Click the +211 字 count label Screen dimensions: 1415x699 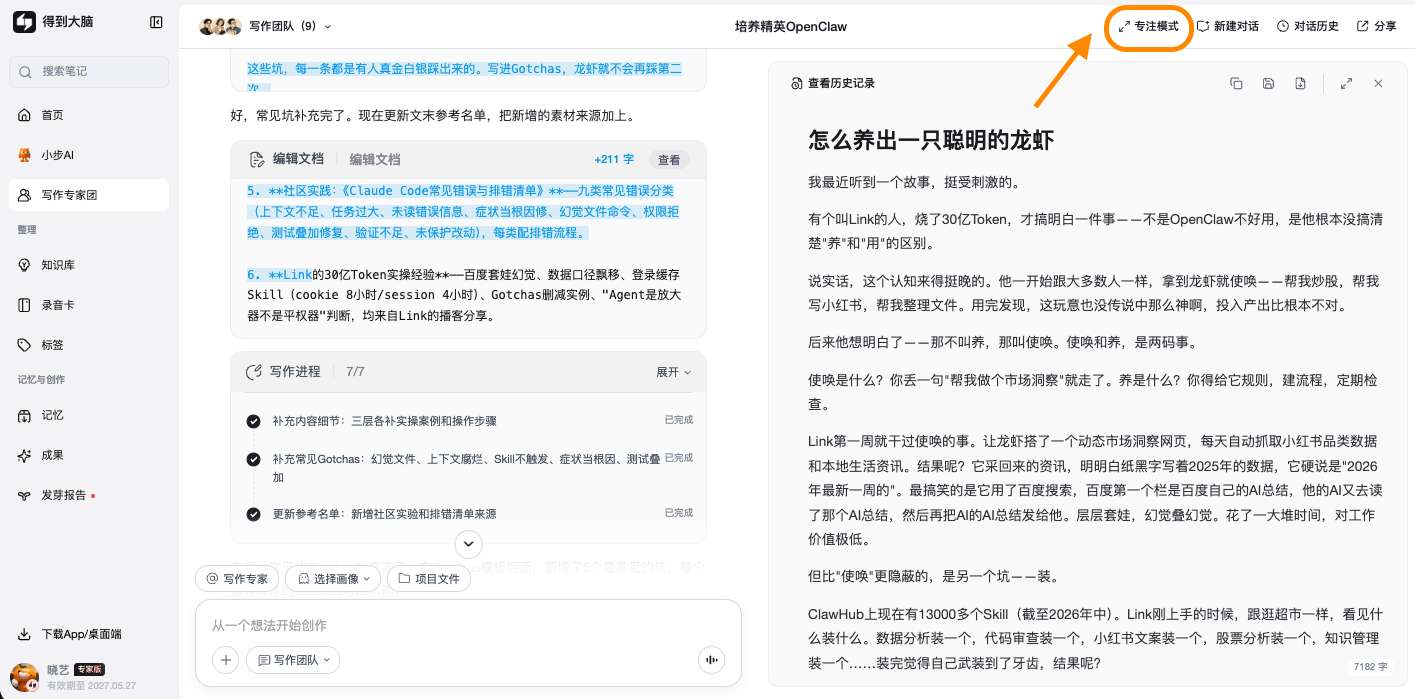point(614,160)
